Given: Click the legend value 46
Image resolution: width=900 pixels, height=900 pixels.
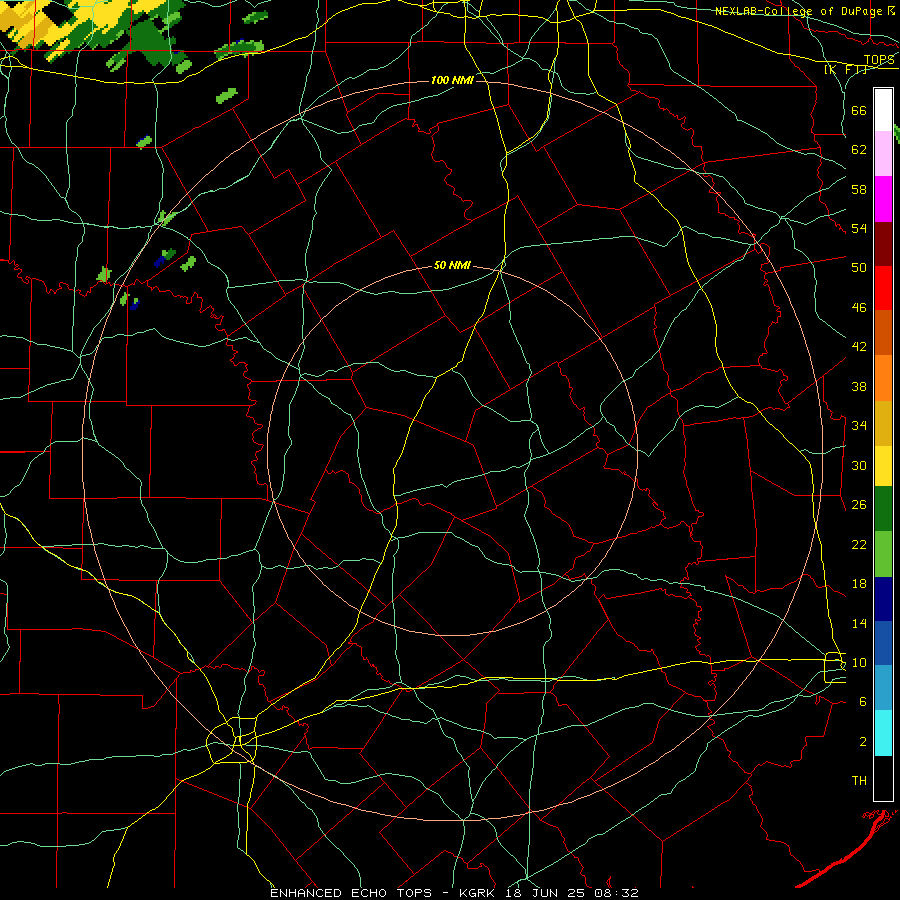Looking at the screenshot, I should pyautogui.click(x=859, y=307).
